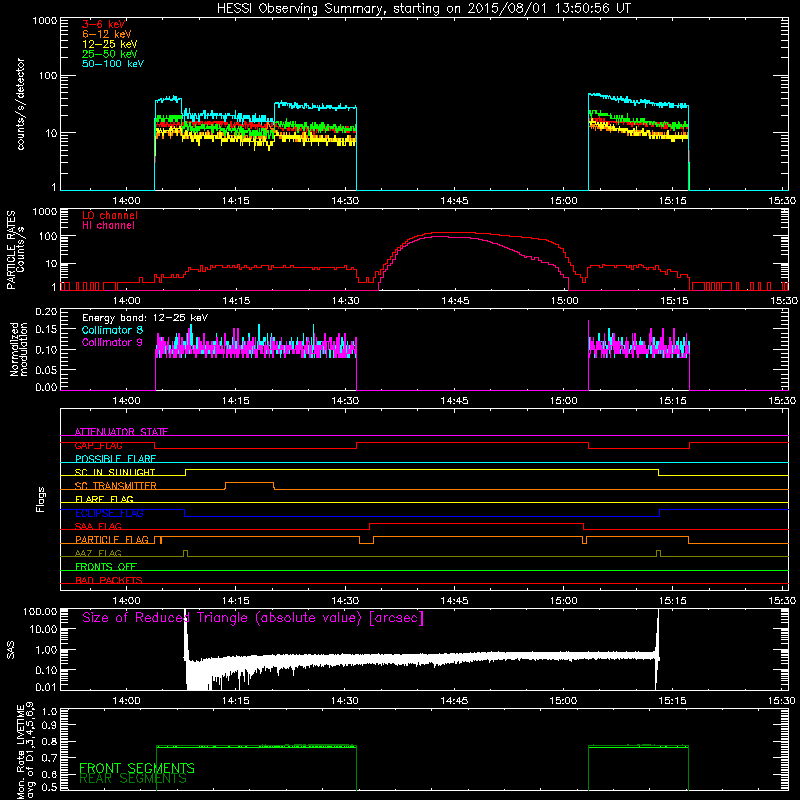Click the GAP_FLAG label
The width and height of the screenshot is (800, 800).
click(x=98, y=445)
